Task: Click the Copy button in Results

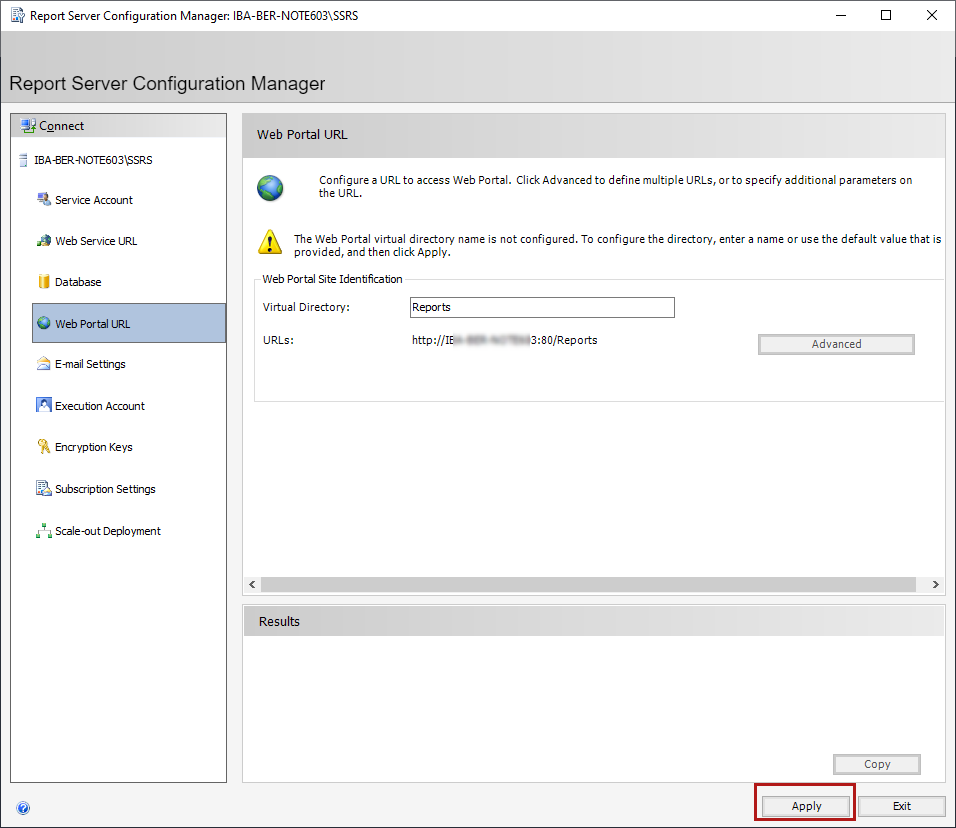Action: (876, 764)
